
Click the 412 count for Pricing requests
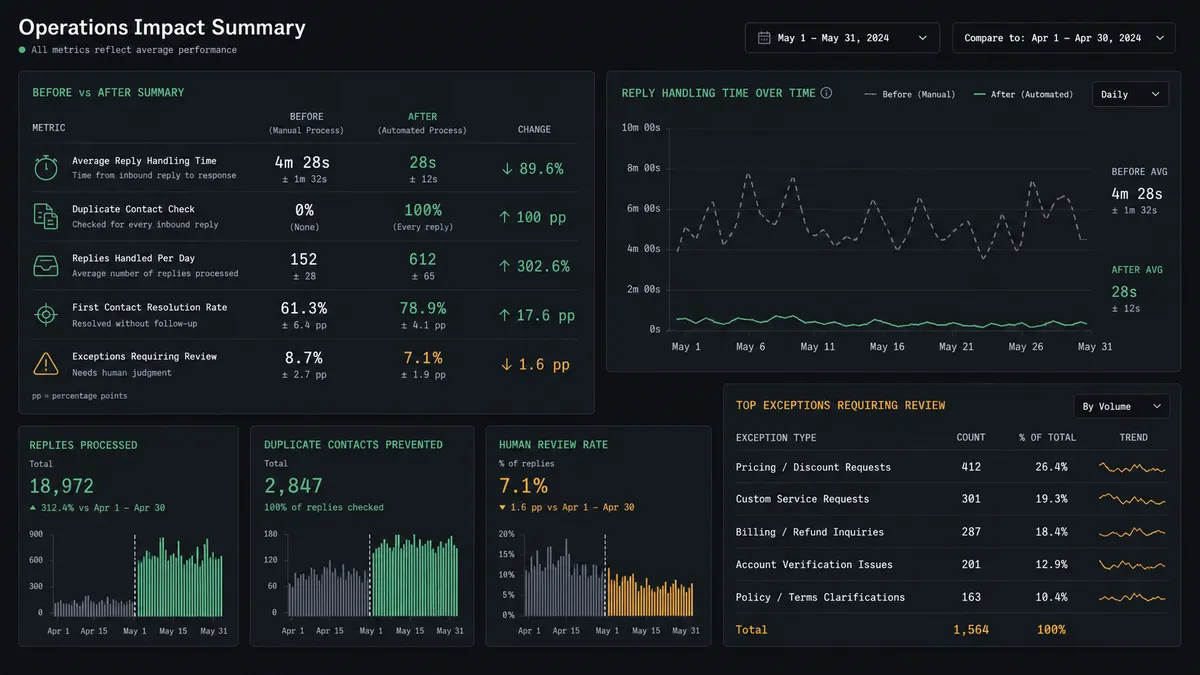(970, 467)
